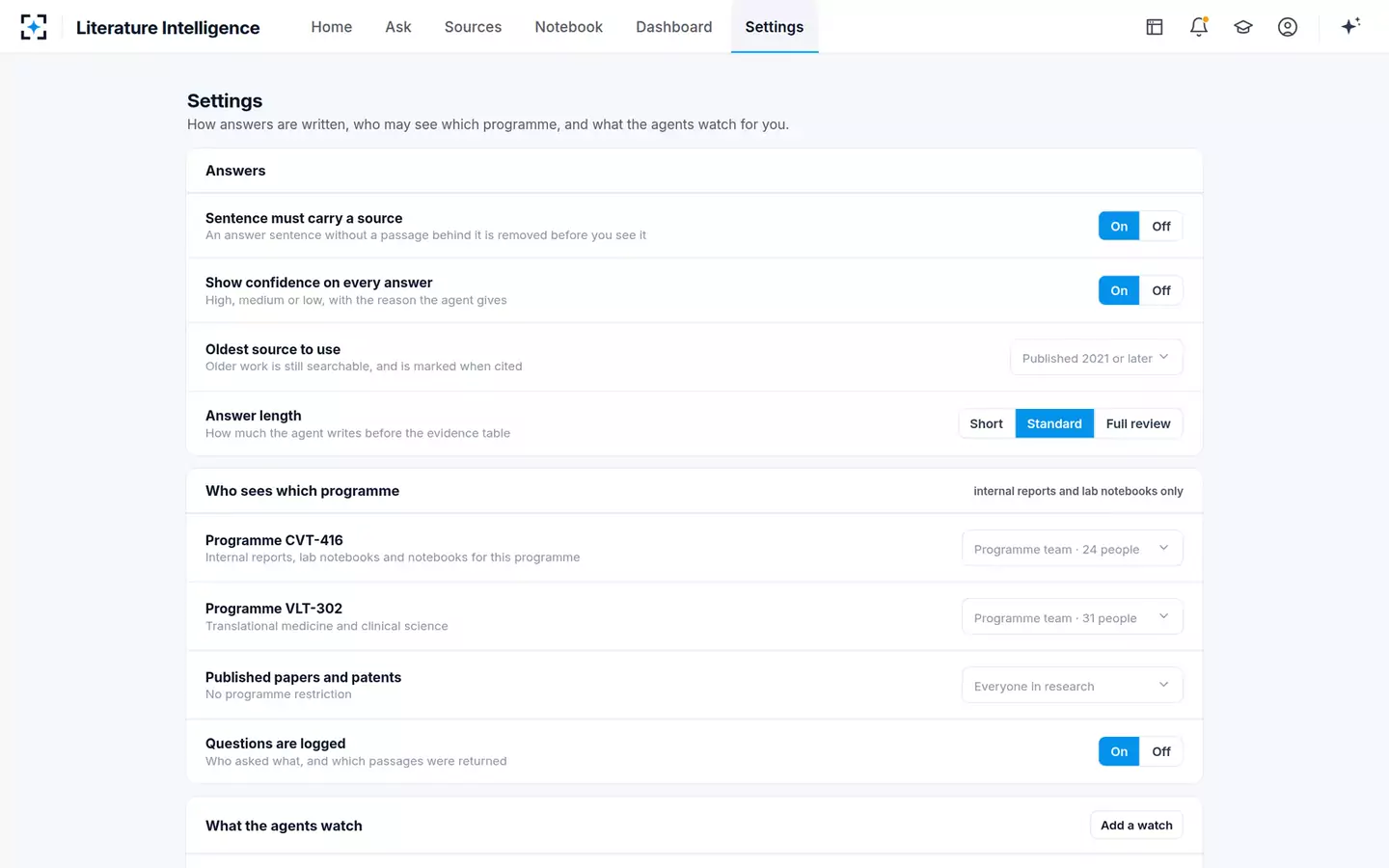The image size is (1389, 868).
Task: Click the Oldest source to use label
Action: pos(273,349)
